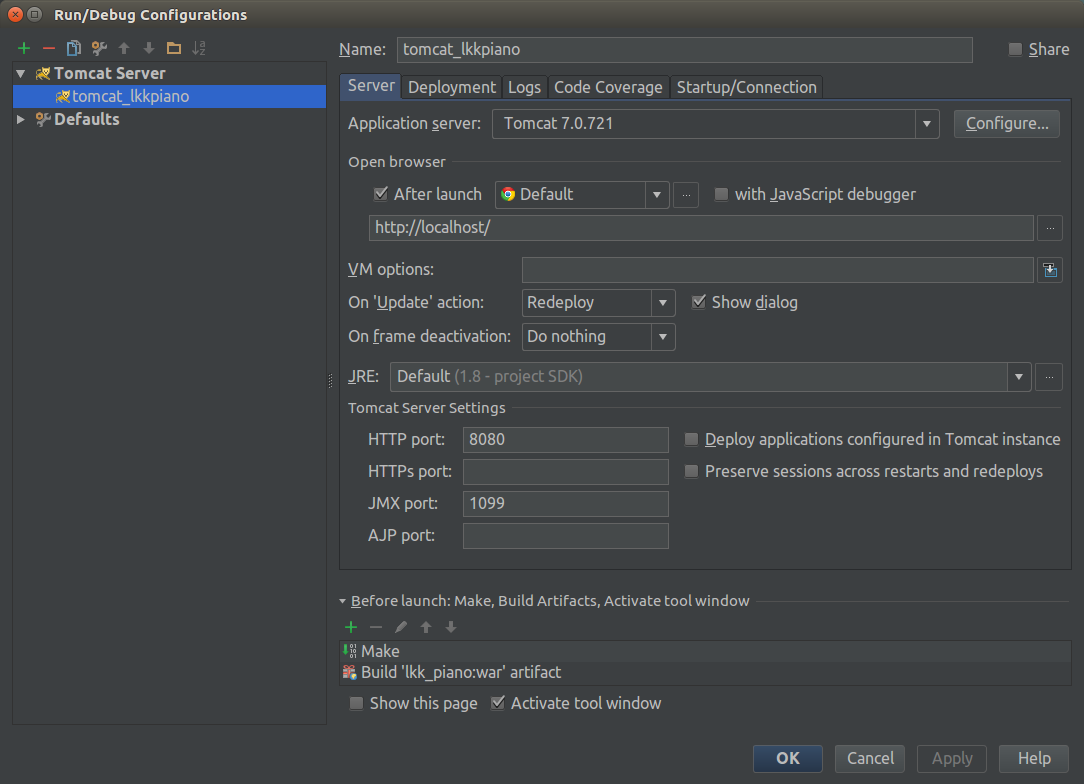
Task: Click the Configure... button
Action: click(x=1007, y=124)
